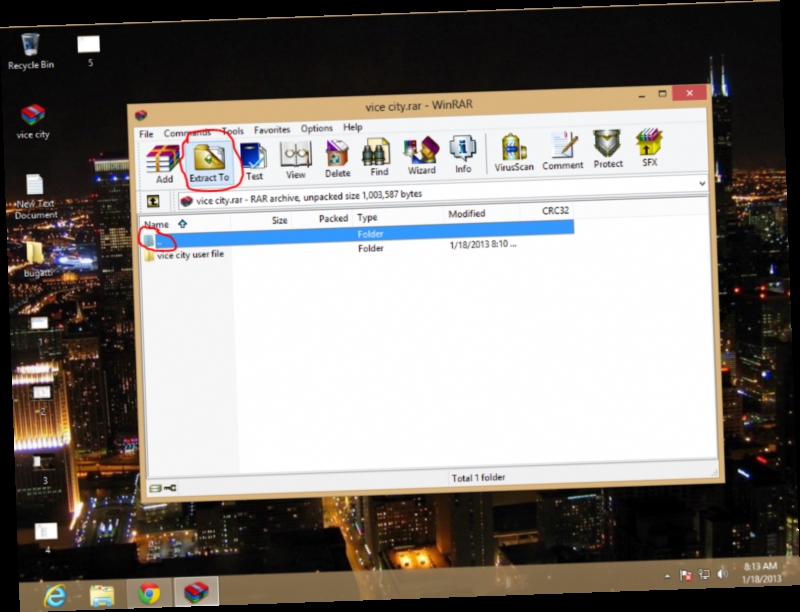Click the WinRAR title bar app icon
The width and height of the screenshot is (800, 612).
pyautogui.click(x=141, y=115)
